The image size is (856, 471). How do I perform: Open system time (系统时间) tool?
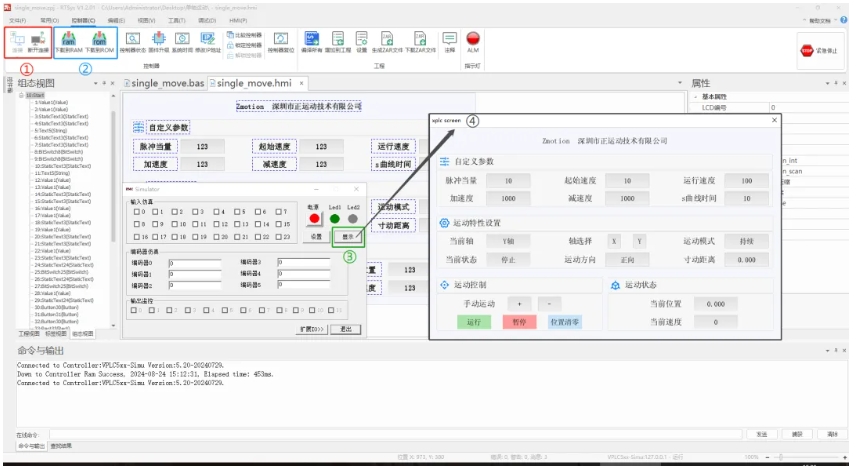point(182,41)
